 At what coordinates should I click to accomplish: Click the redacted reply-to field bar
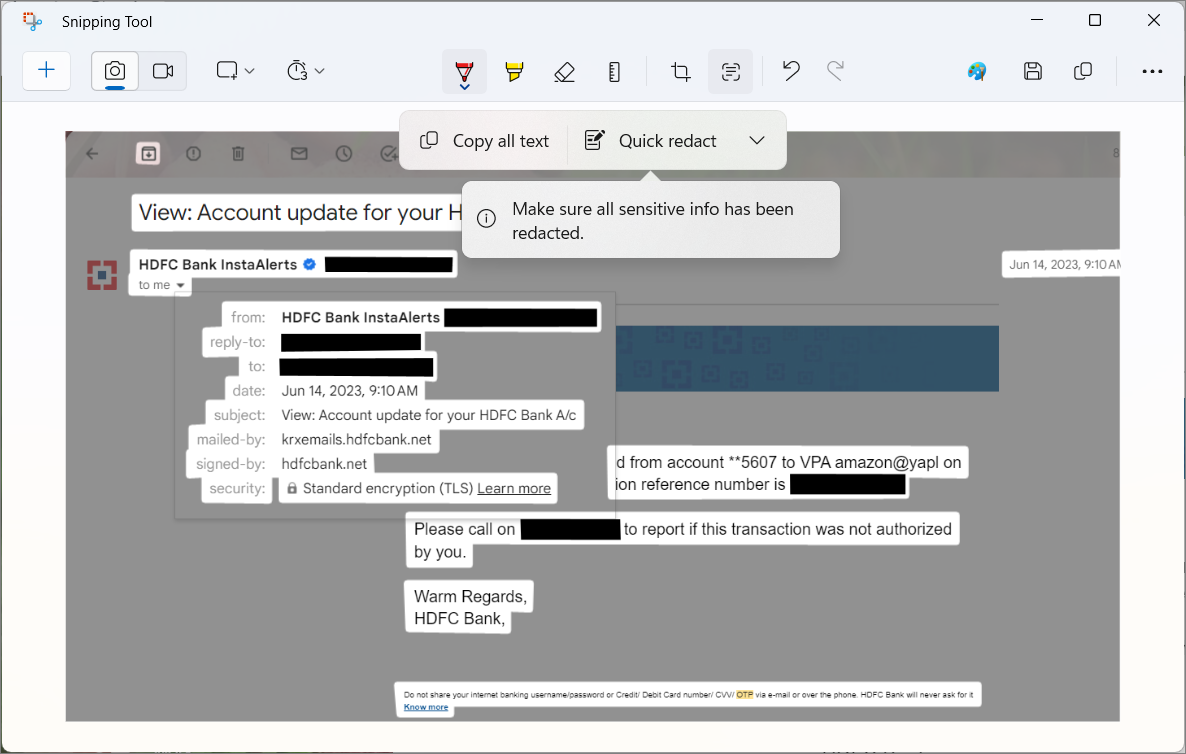click(x=351, y=341)
